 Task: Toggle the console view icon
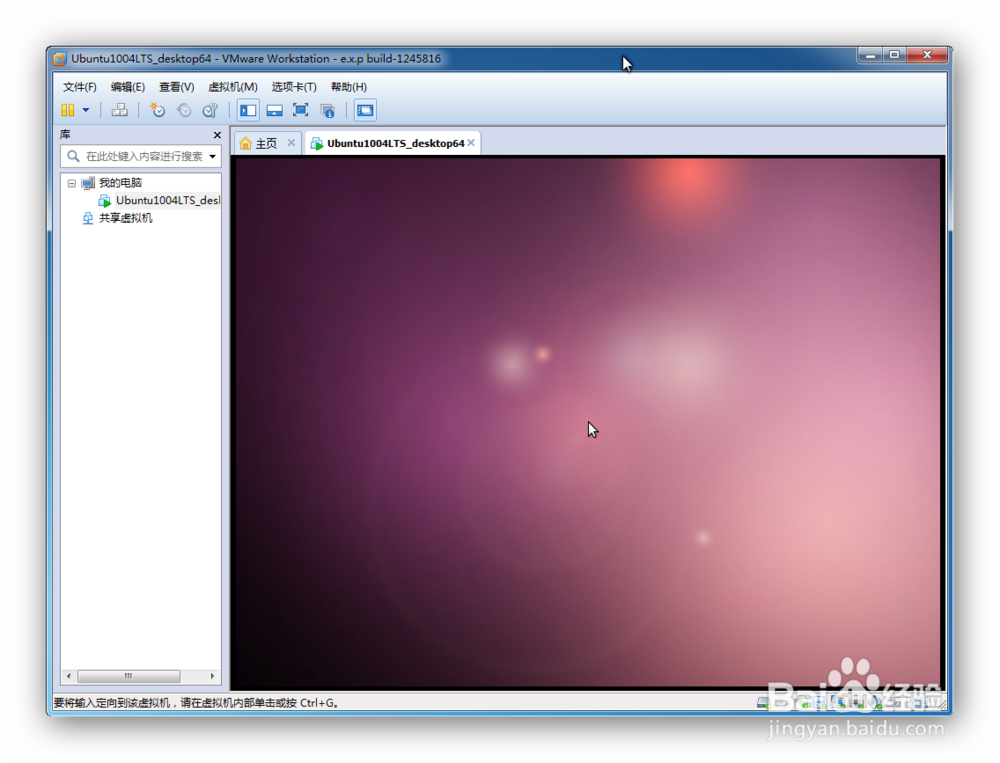365,110
